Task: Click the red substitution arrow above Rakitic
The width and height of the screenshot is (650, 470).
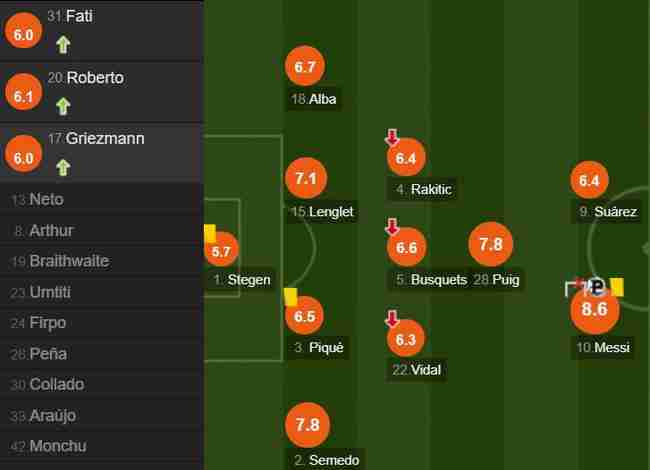Action: (x=392, y=137)
